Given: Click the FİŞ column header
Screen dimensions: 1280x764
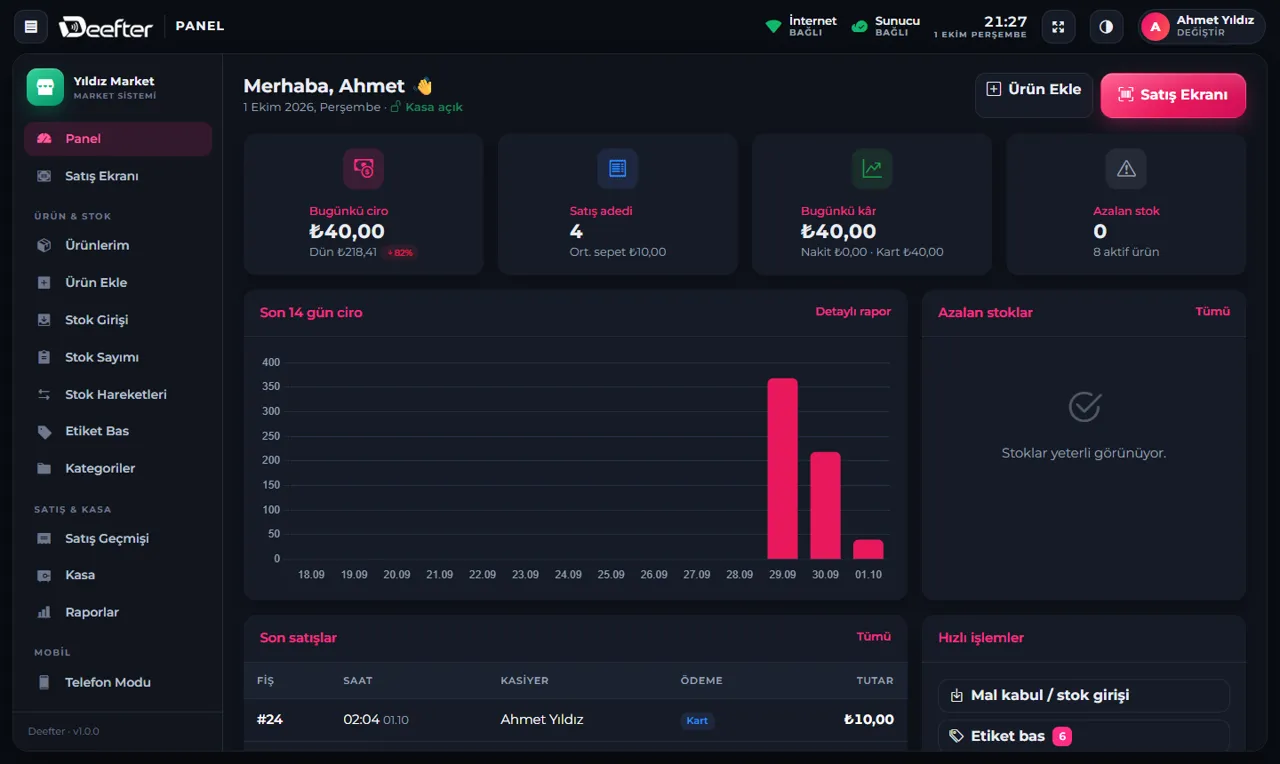Looking at the screenshot, I should tap(265, 680).
